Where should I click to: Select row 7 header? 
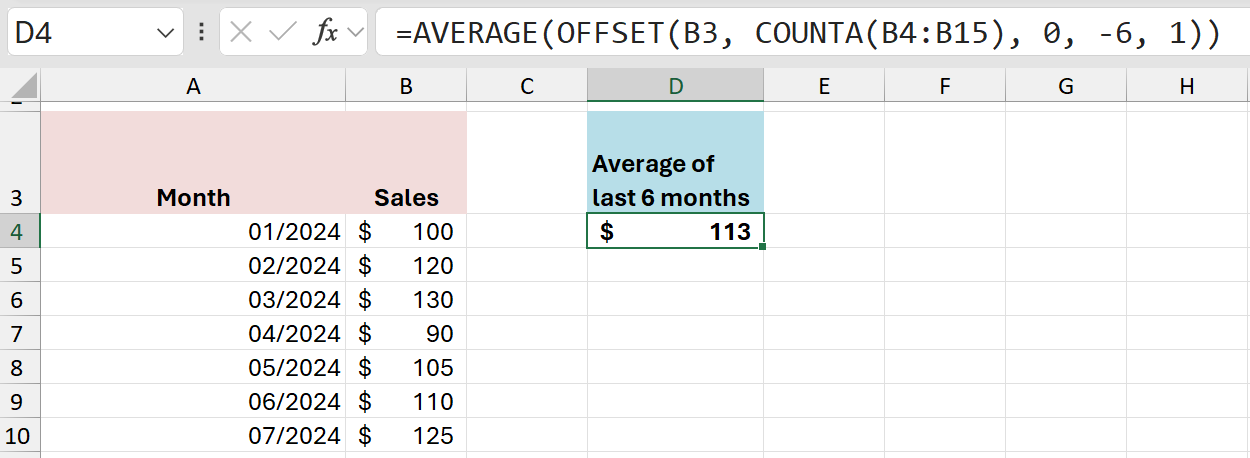tap(20, 333)
